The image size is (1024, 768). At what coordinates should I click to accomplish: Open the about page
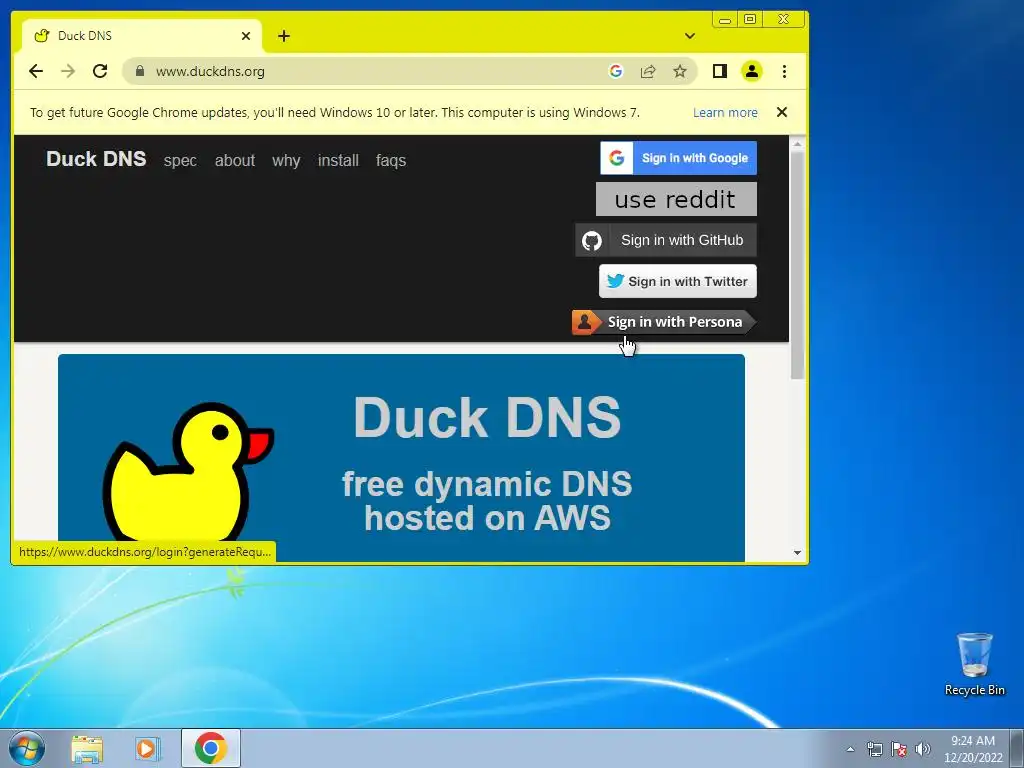click(x=234, y=160)
